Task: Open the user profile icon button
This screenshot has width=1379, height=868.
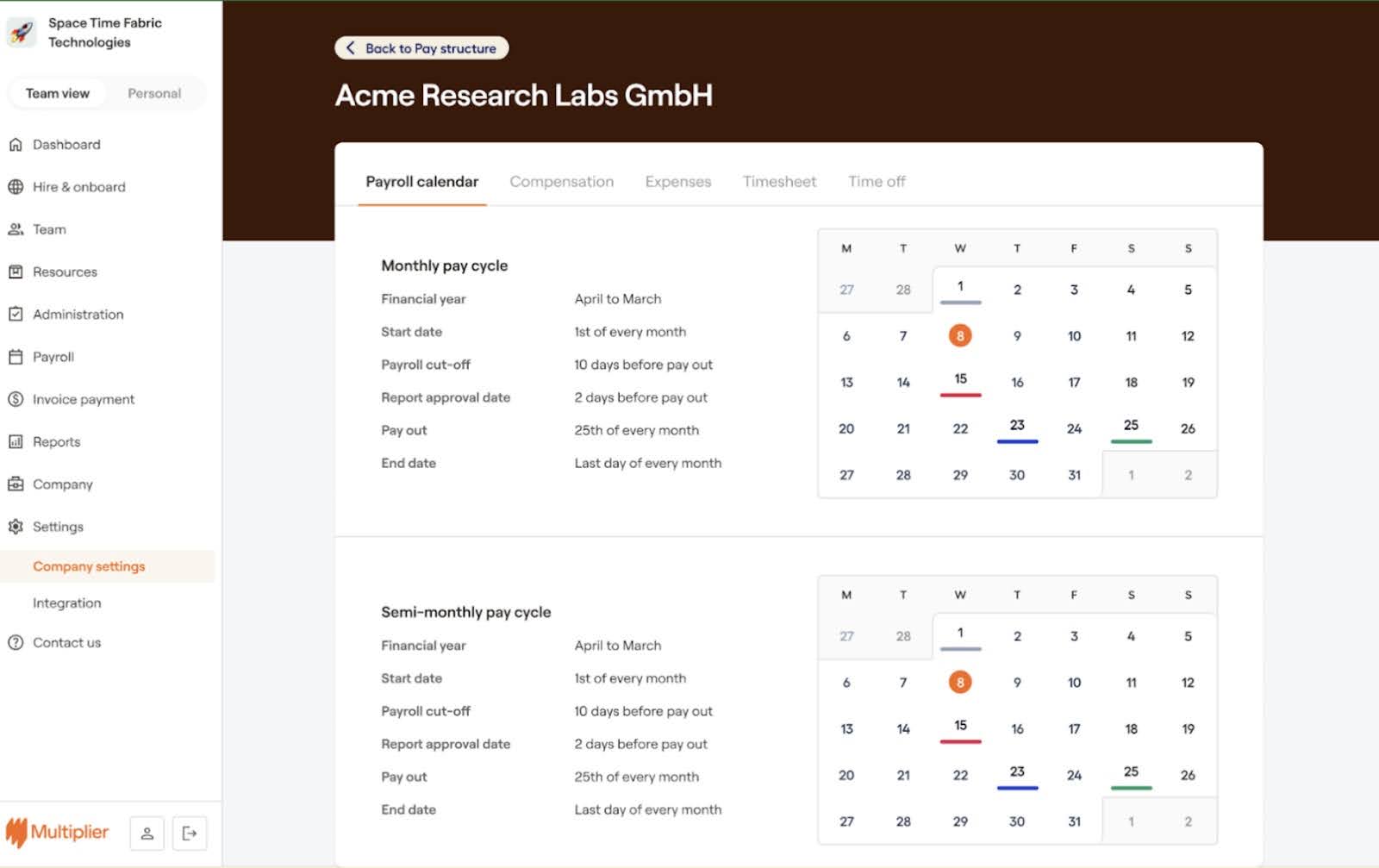Action: (x=147, y=833)
